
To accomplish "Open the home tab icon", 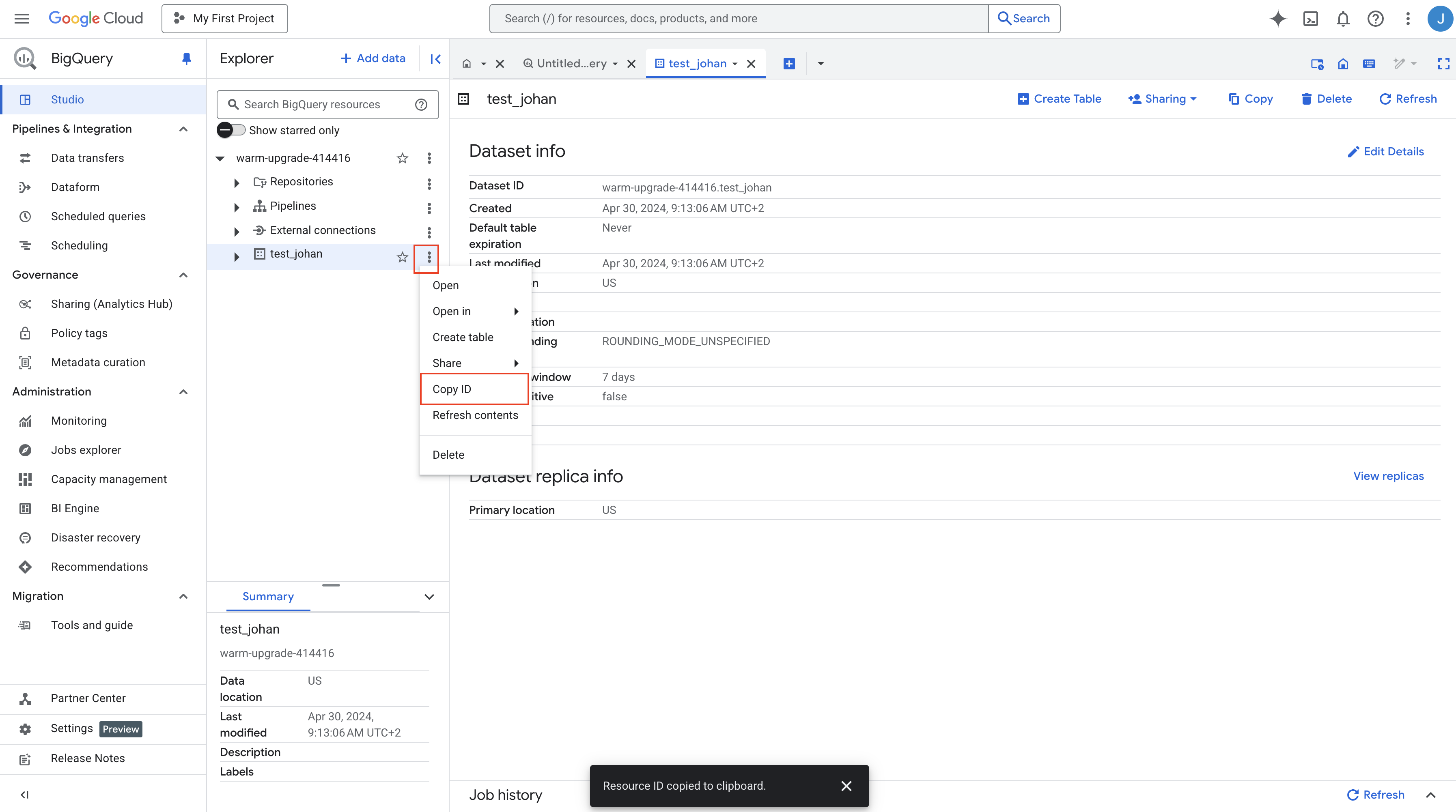I will (x=467, y=63).
